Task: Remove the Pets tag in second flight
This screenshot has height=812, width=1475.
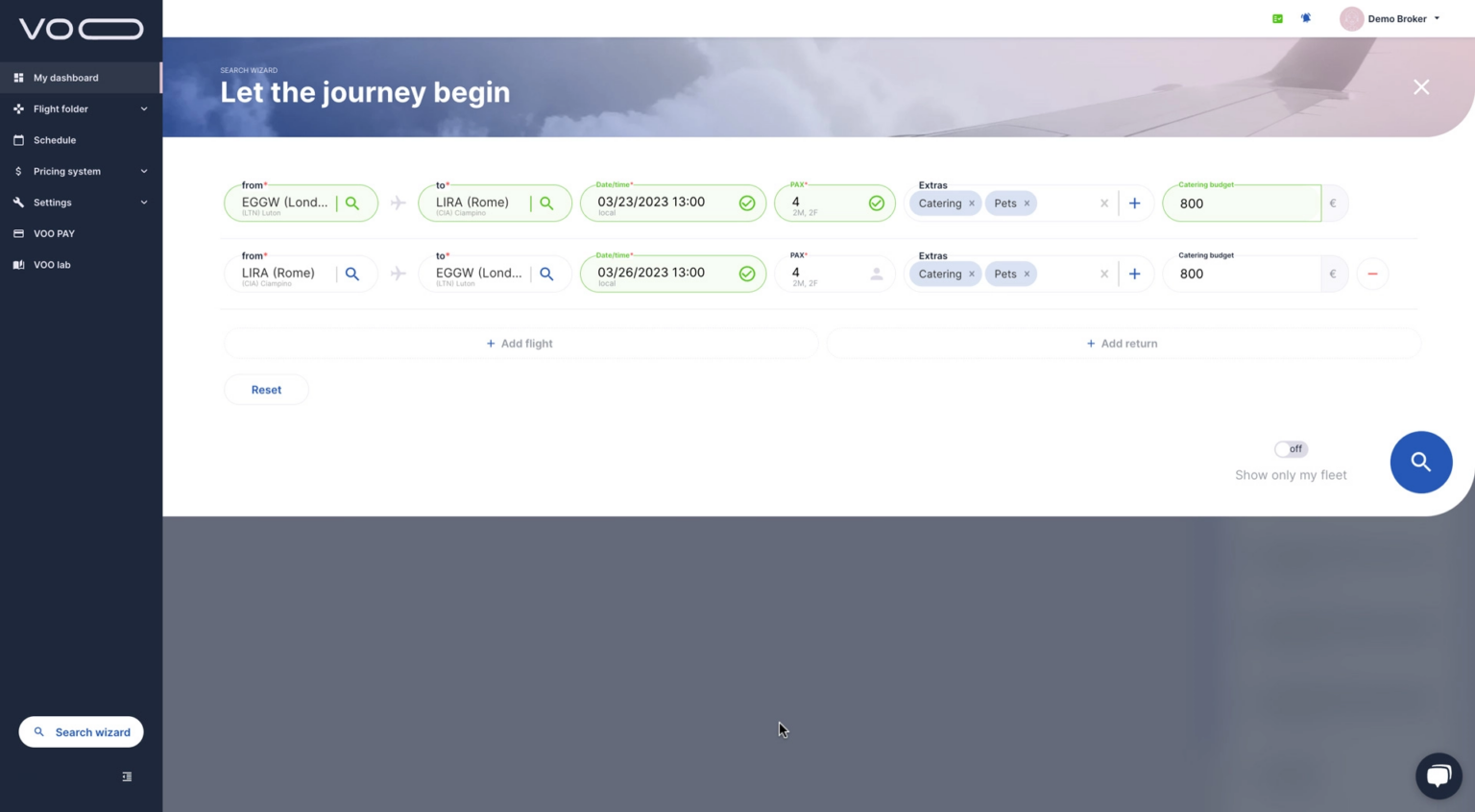Action: [1027, 275]
